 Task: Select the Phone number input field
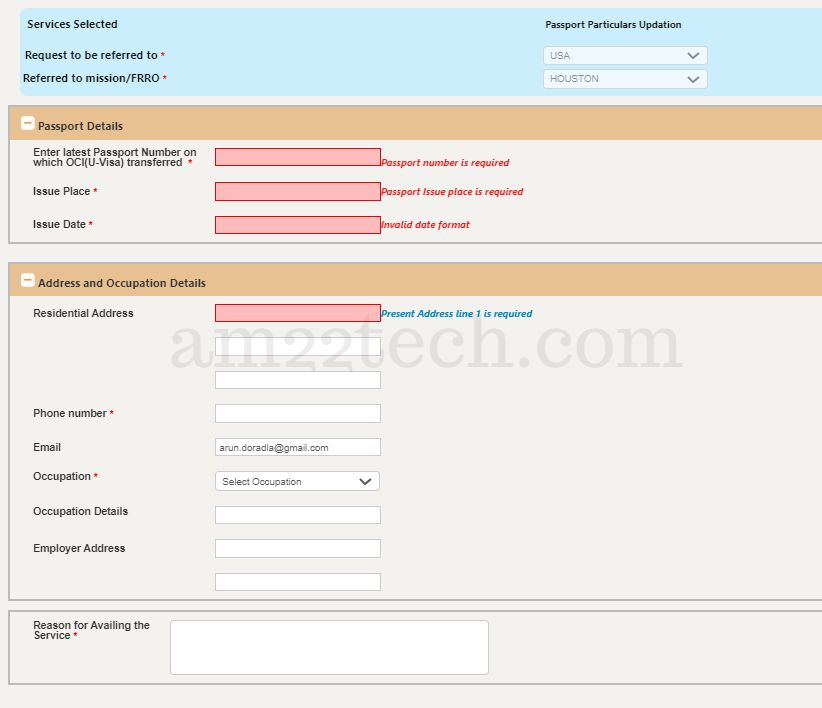pyautogui.click(x=297, y=412)
